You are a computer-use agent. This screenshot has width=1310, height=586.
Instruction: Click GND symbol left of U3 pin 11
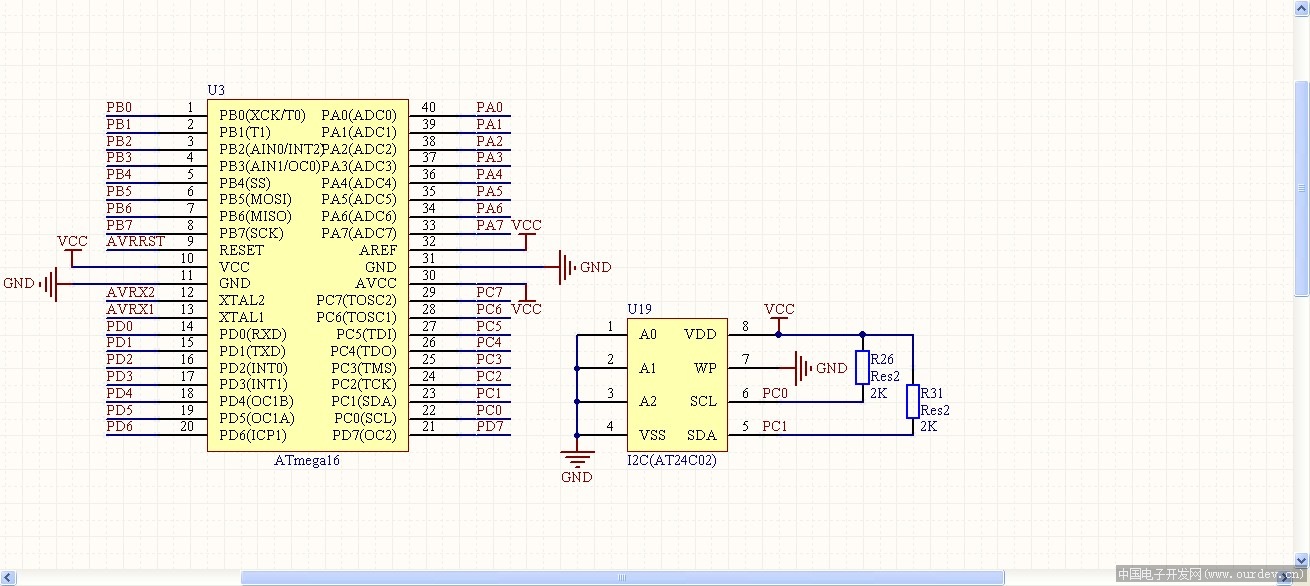pyautogui.click(x=50, y=284)
